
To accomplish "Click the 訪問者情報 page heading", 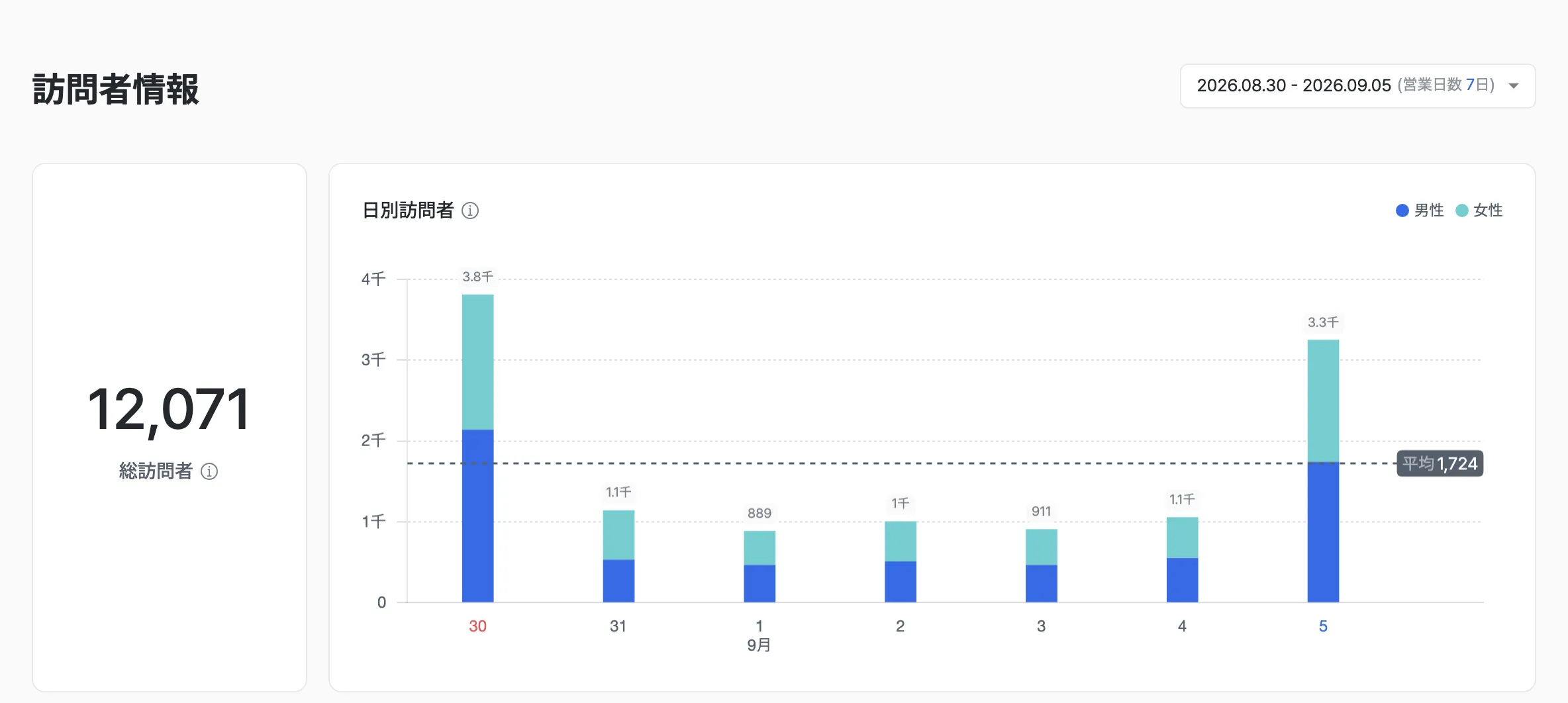I will point(116,89).
